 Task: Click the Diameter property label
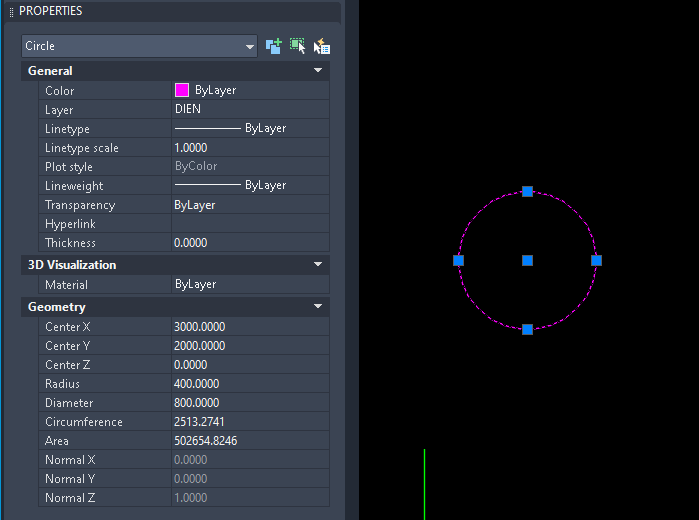69,403
